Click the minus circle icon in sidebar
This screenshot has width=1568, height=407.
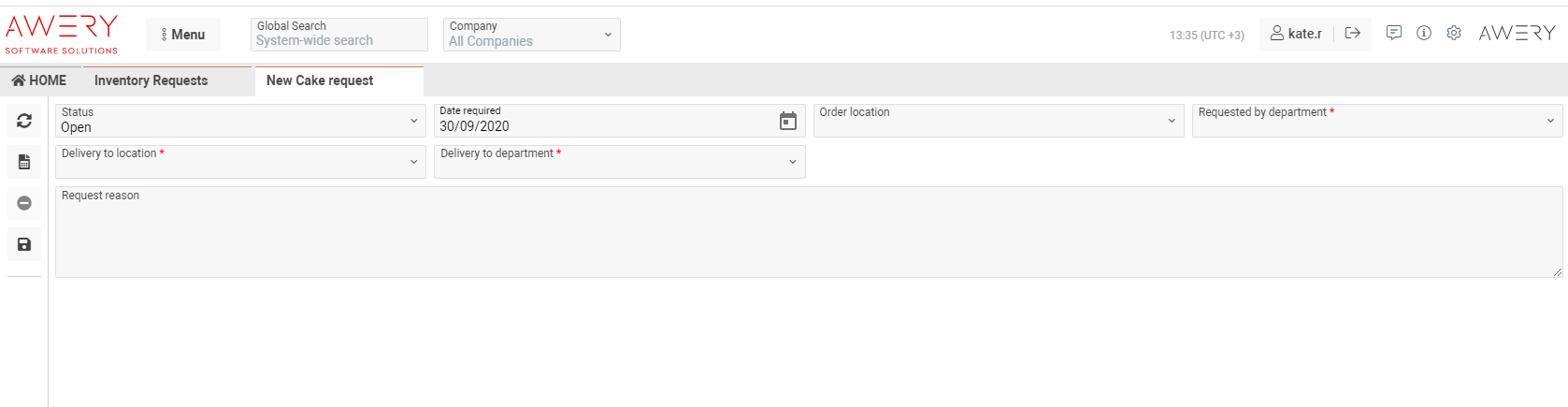pyautogui.click(x=24, y=203)
